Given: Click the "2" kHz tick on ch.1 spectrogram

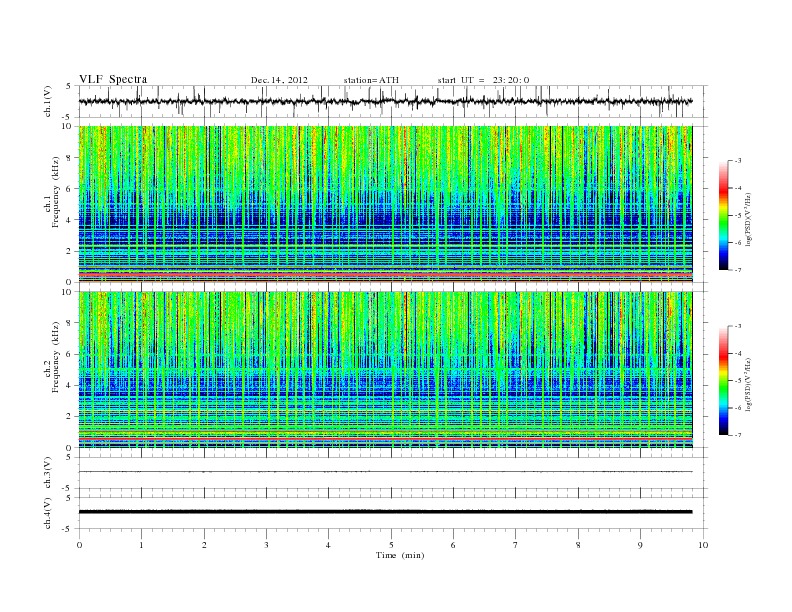Looking at the screenshot, I should point(70,251).
